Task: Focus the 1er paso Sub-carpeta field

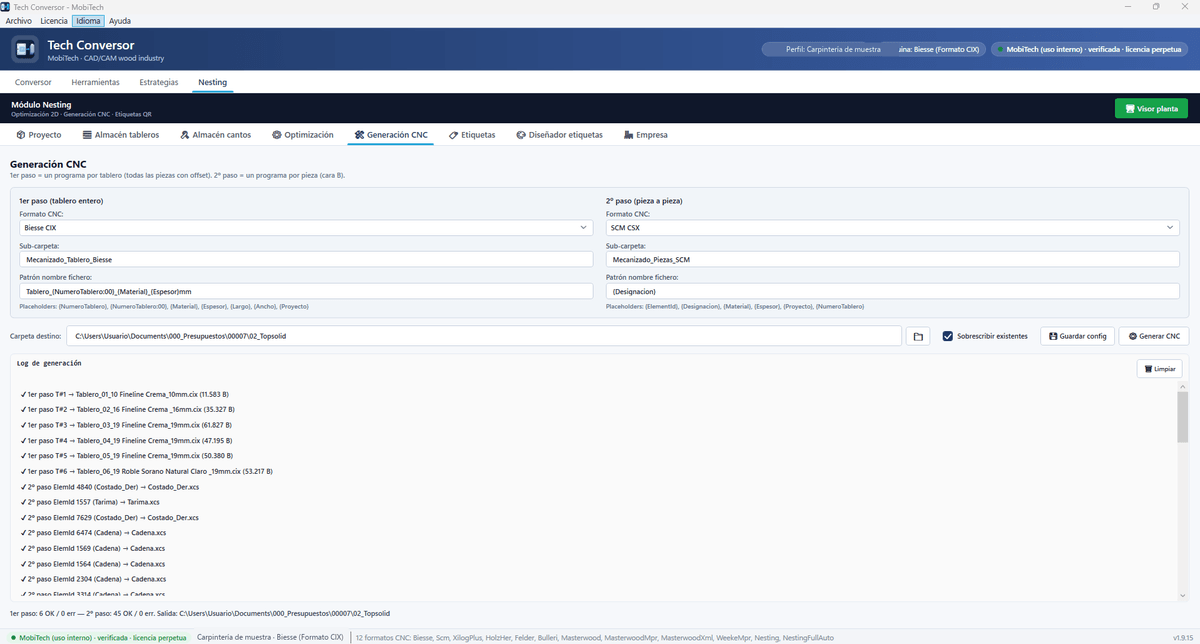Action: pyautogui.click(x=306, y=260)
